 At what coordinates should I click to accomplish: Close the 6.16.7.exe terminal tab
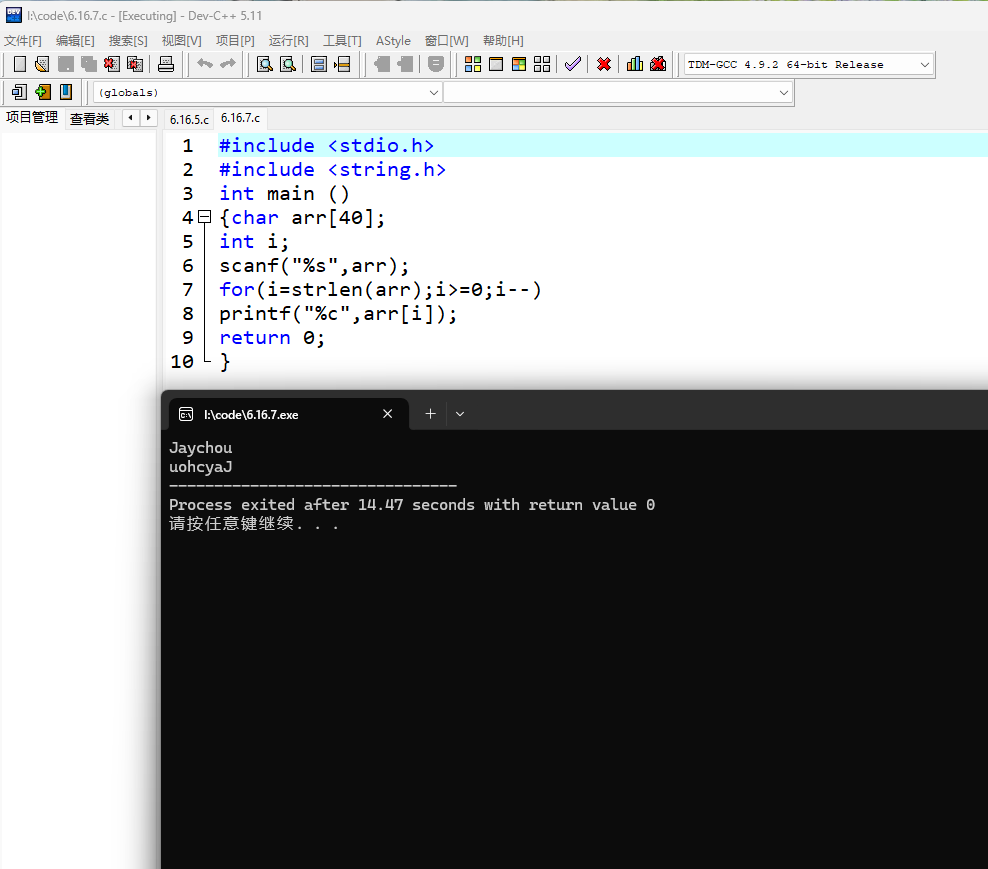(x=388, y=414)
